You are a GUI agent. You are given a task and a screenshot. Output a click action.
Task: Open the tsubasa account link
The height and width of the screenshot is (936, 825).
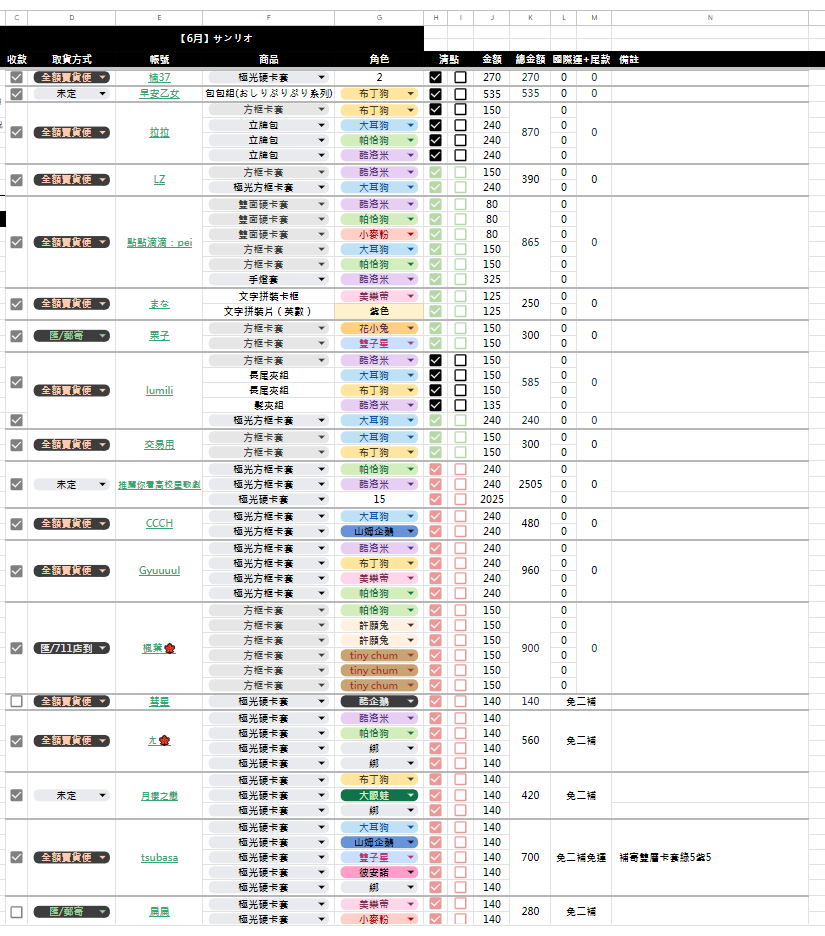(x=159, y=858)
